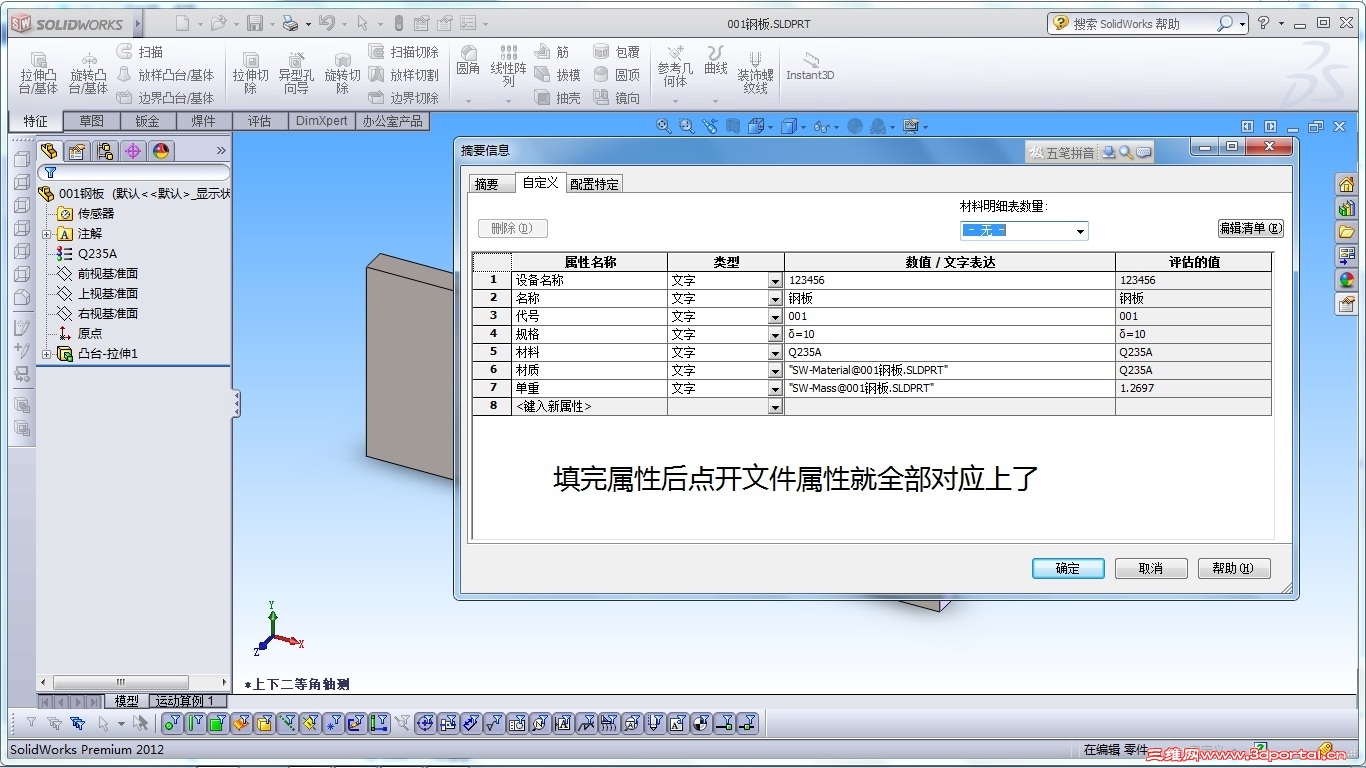Open the Appearances color-ball task pane icon
The height and width of the screenshot is (768, 1366).
pos(1346,280)
